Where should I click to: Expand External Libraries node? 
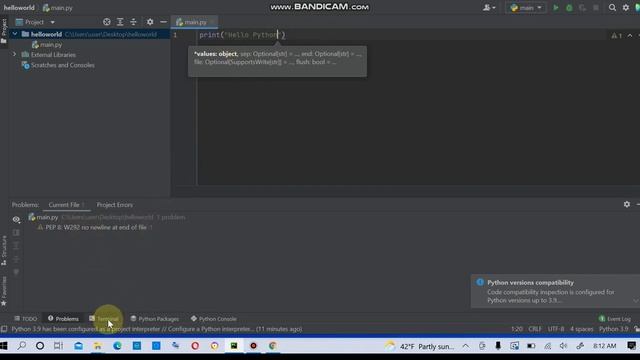(x=15, y=54)
